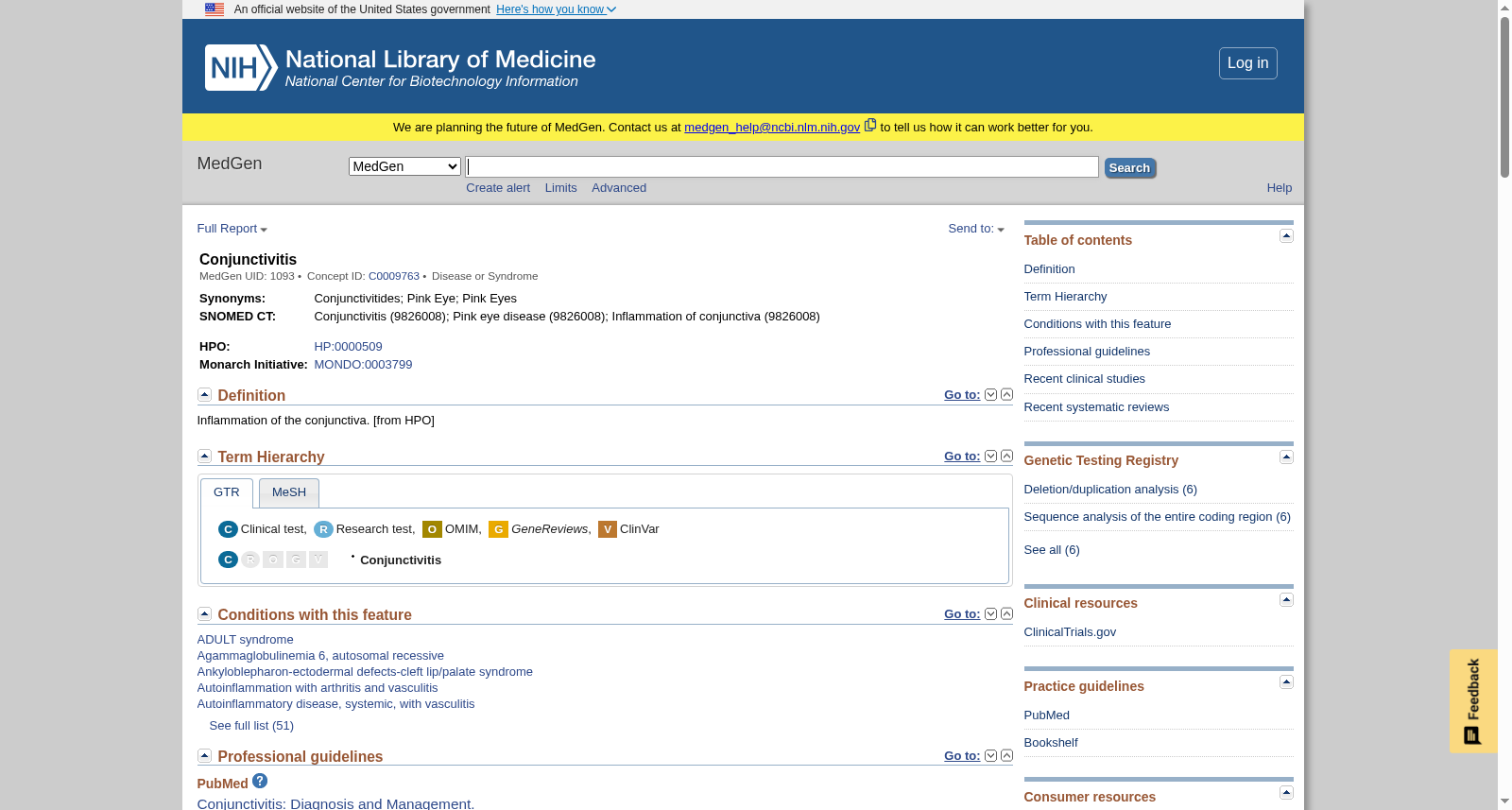This screenshot has height=810, width=1512.
Task: Click the OMIM O icon in the legend
Action: [x=432, y=529]
